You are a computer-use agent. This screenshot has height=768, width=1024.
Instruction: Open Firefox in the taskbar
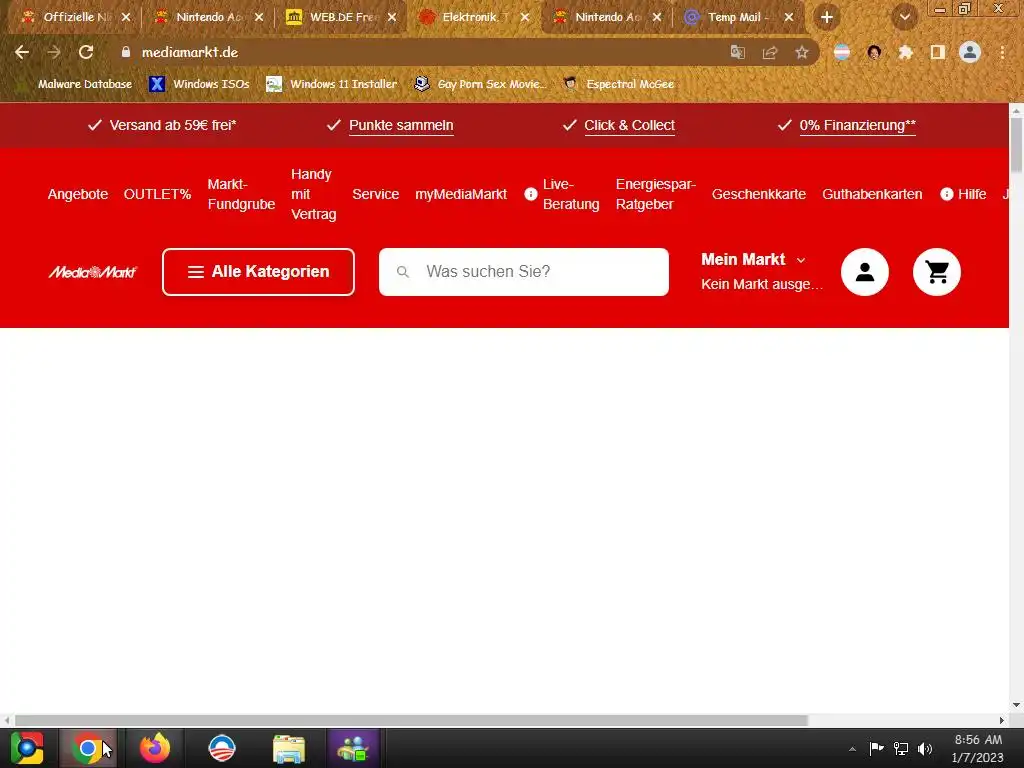155,748
